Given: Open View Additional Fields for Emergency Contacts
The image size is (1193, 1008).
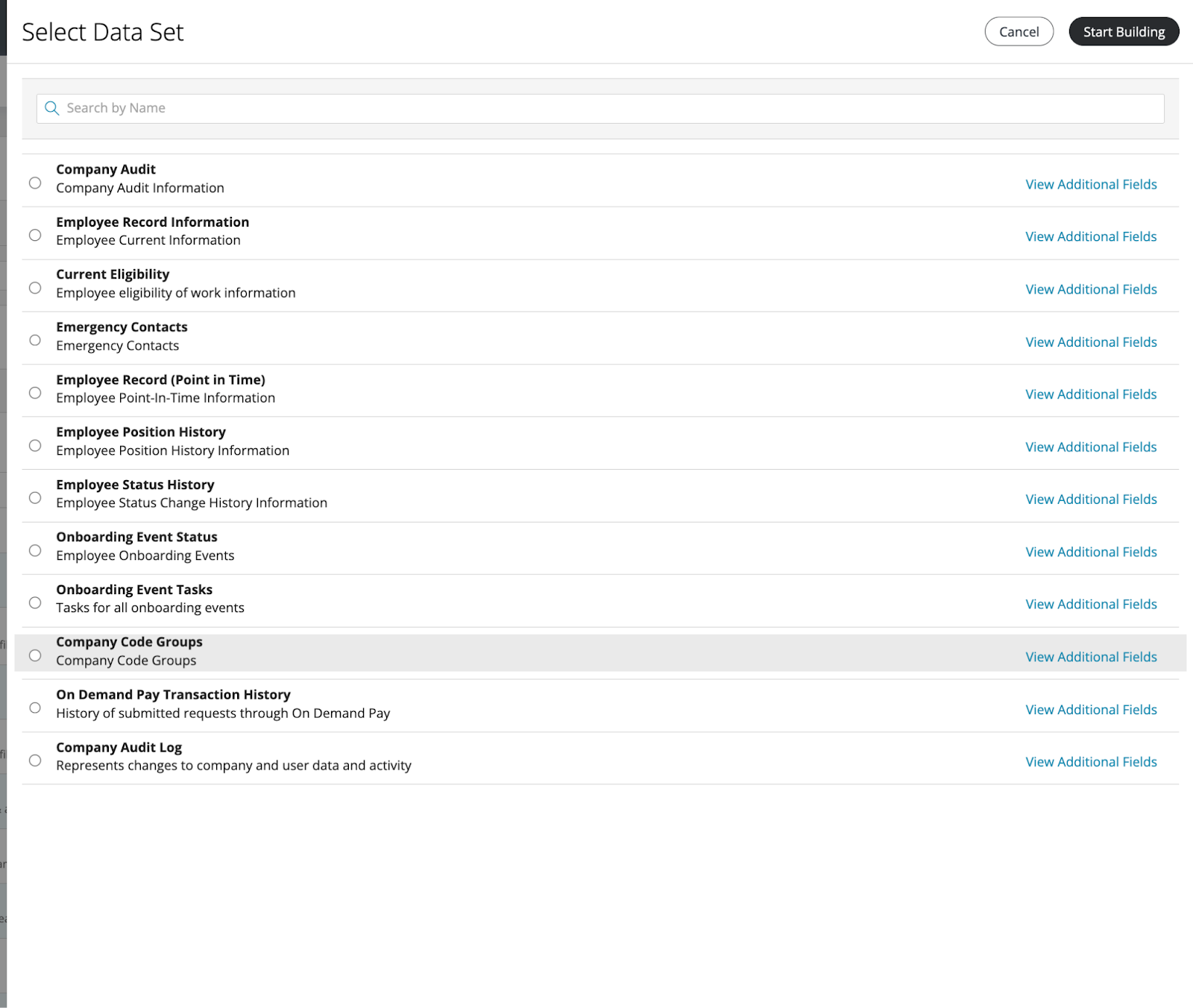Looking at the screenshot, I should [1091, 342].
